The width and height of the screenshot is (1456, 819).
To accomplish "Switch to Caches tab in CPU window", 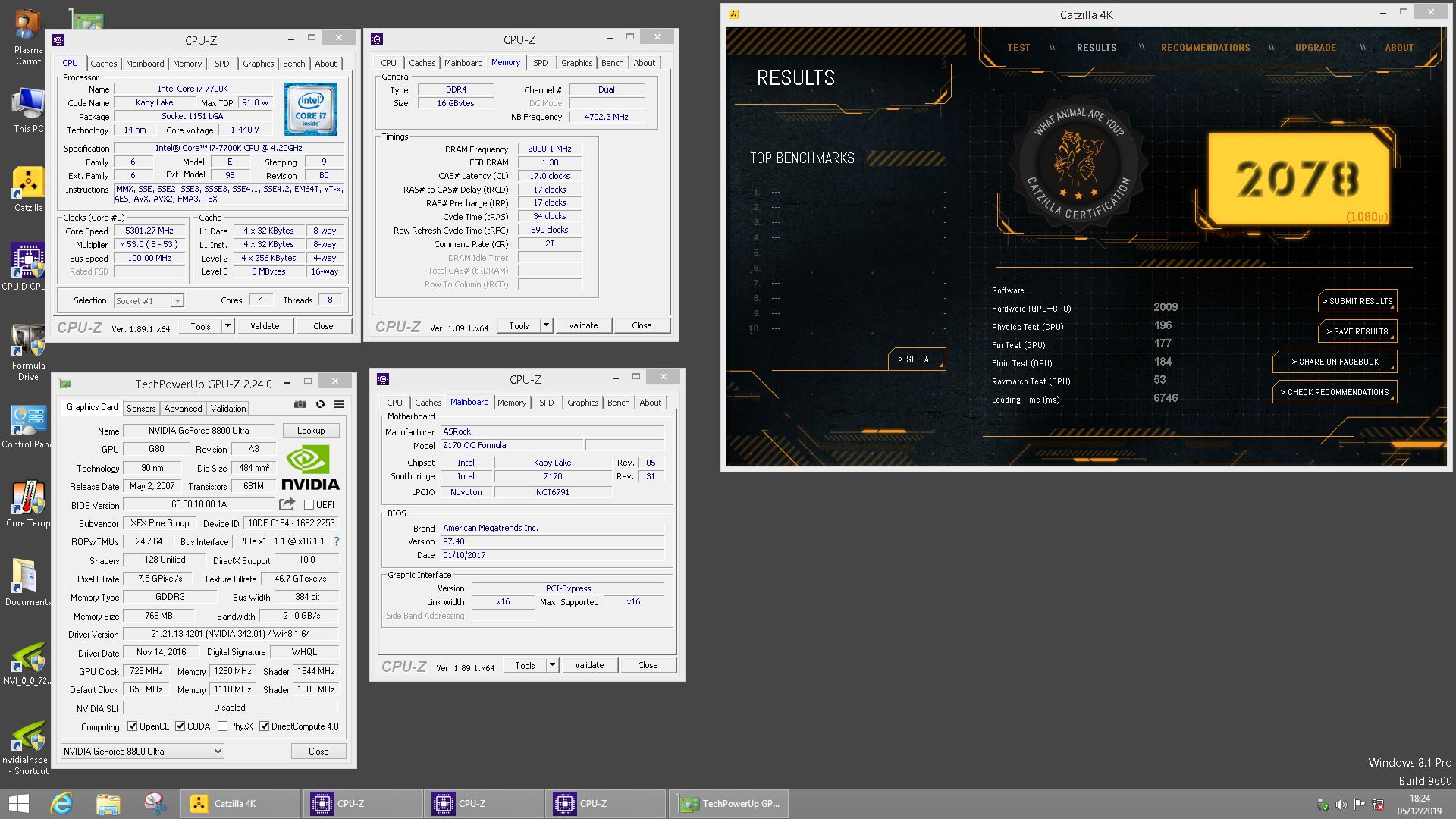I will [104, 64].
